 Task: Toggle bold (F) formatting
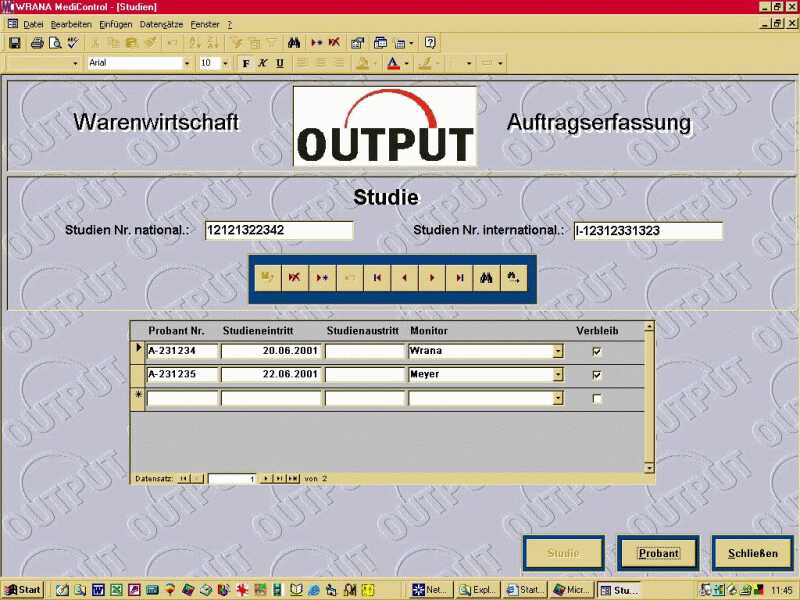click(x=246, y=63)
